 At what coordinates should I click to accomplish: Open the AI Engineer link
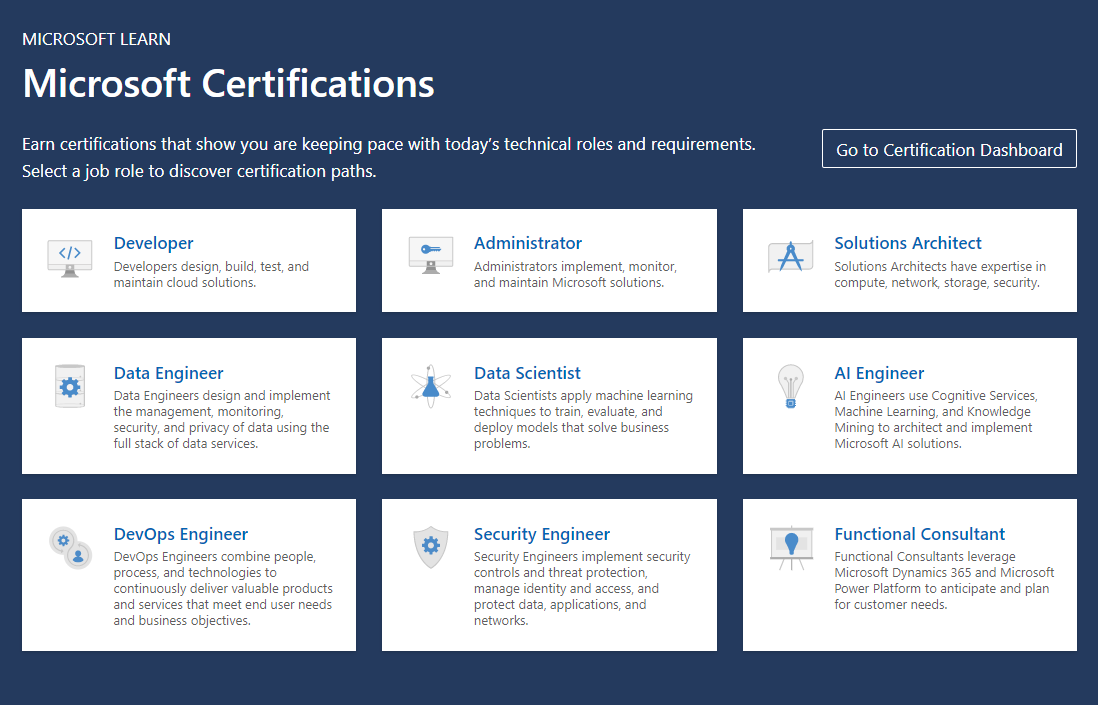click(x=879, y=373)
